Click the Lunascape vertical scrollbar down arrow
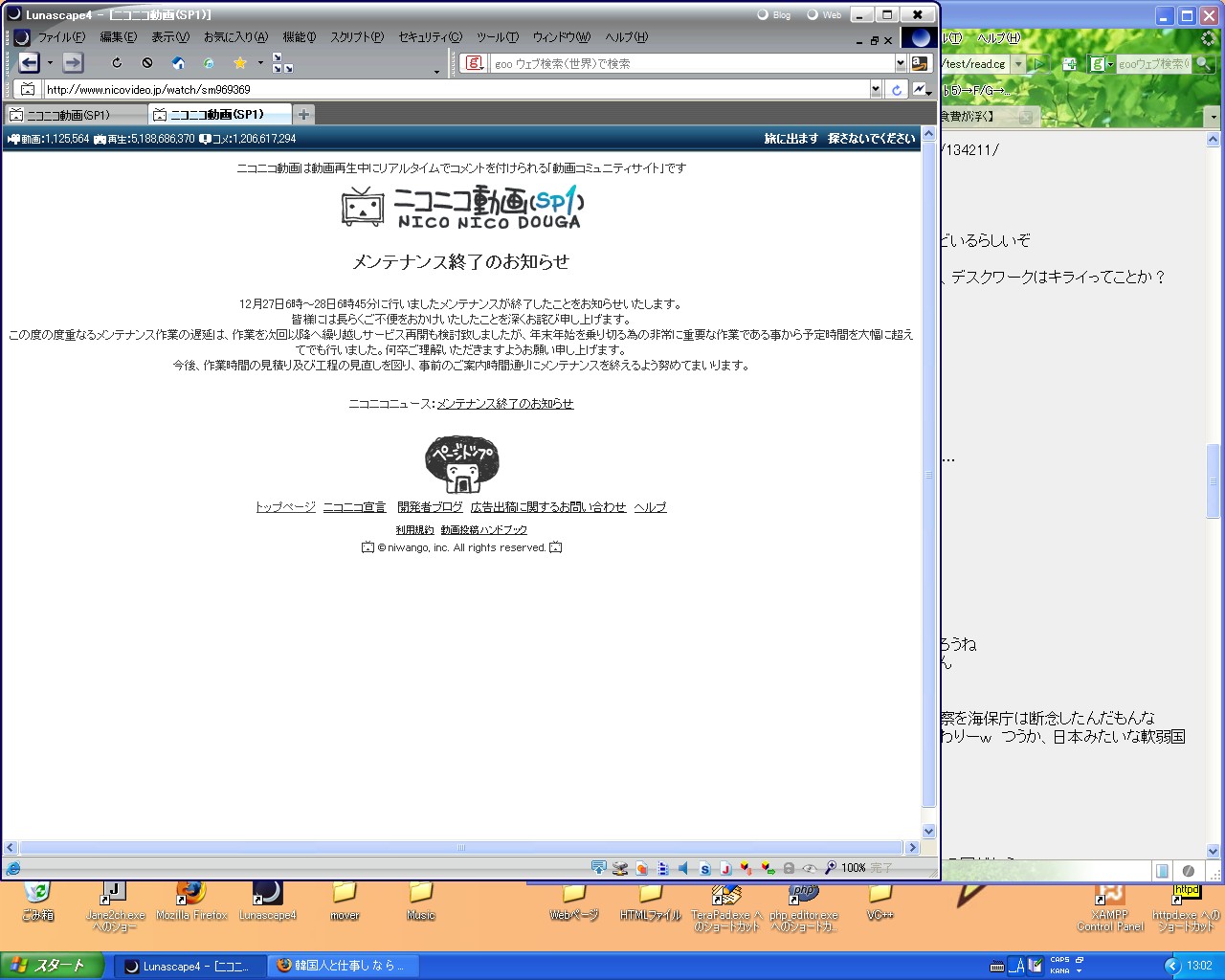Image resolution: width=1225 pixels, height=980 pixels. click(928, 832)
